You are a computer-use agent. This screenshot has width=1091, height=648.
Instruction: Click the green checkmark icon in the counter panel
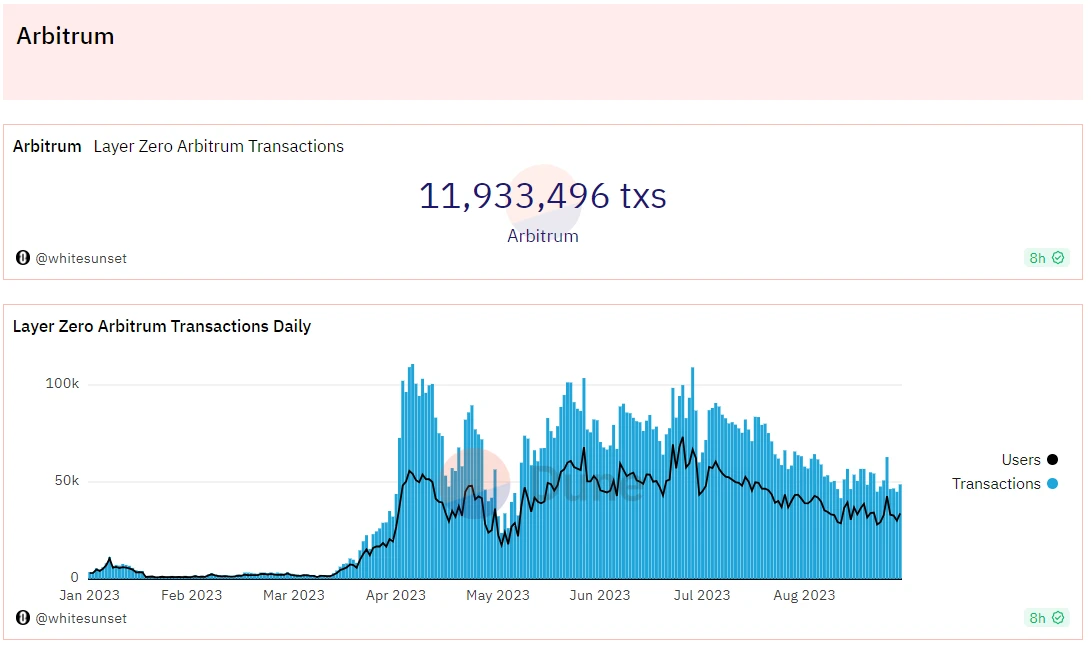click(1058, 258)
